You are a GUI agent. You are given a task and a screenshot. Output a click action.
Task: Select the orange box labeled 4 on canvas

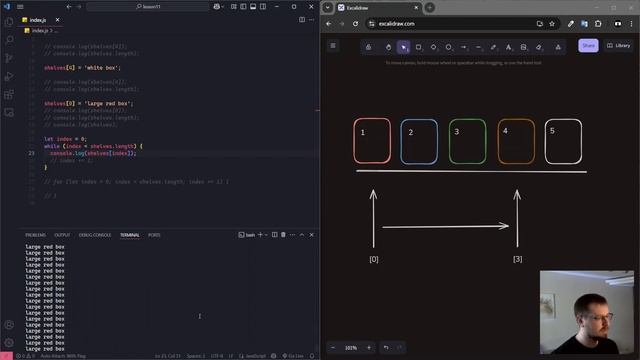tap(516, 141)
